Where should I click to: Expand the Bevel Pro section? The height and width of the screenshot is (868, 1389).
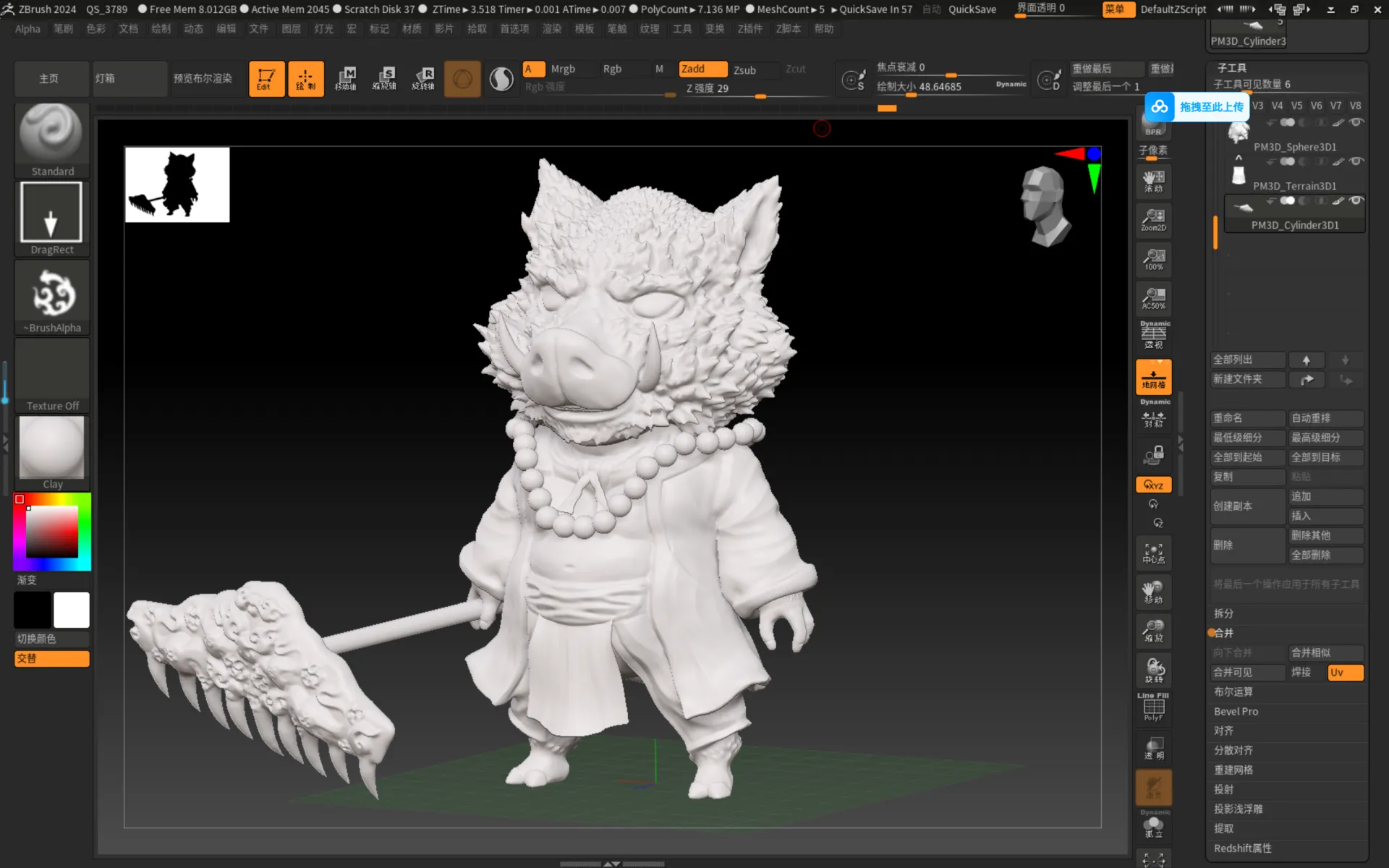1236,712
